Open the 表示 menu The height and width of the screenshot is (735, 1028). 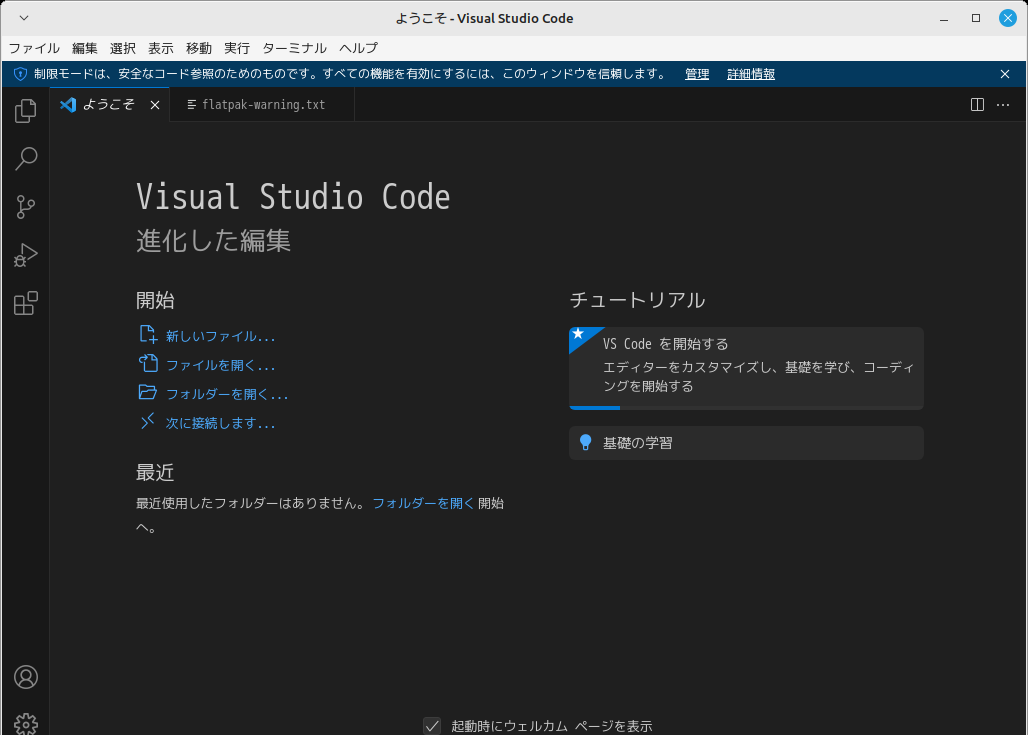point(161,48)
